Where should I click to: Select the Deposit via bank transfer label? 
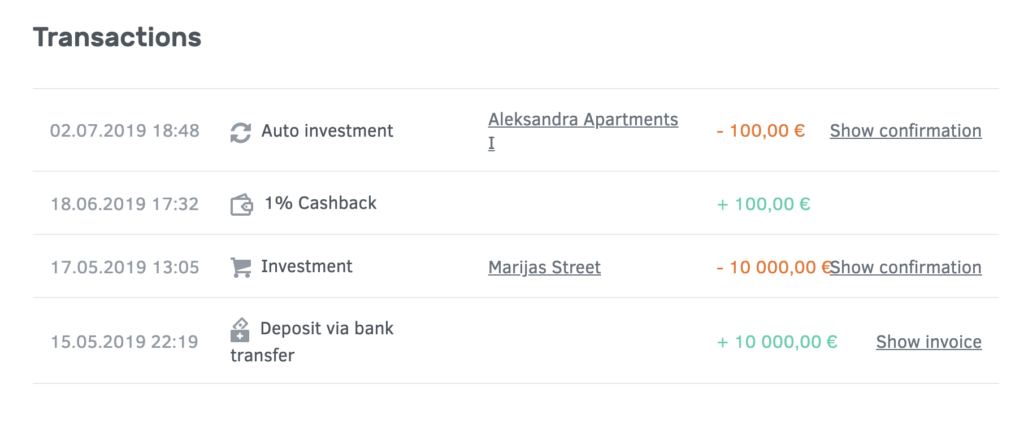[x=312, y=342]
